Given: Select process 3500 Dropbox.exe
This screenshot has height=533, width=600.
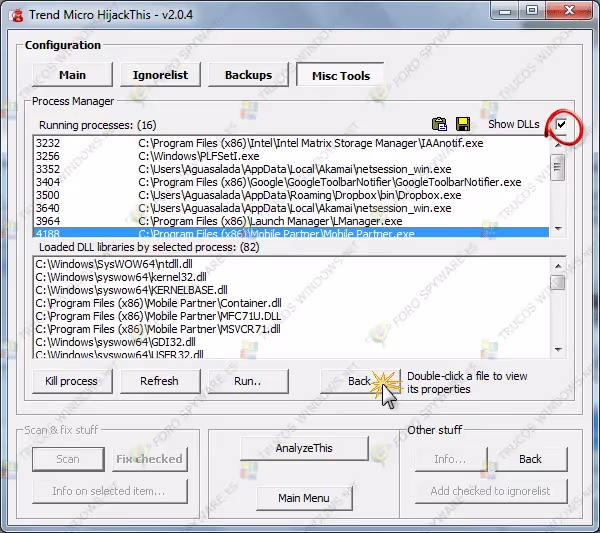Looking at the screenshot, I should click(291, 195).
